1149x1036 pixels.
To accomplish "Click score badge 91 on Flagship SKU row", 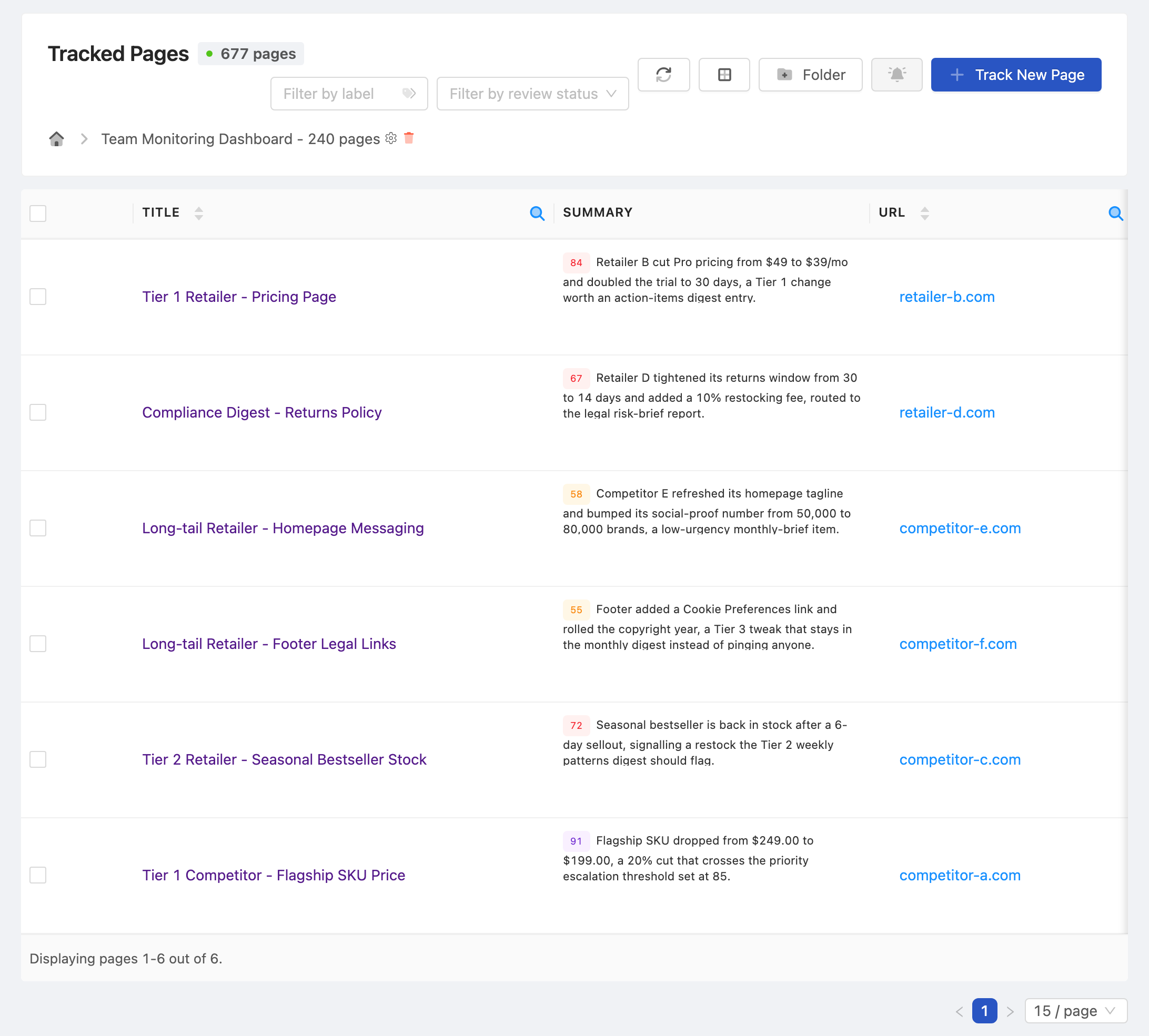I will coord(576,841).
